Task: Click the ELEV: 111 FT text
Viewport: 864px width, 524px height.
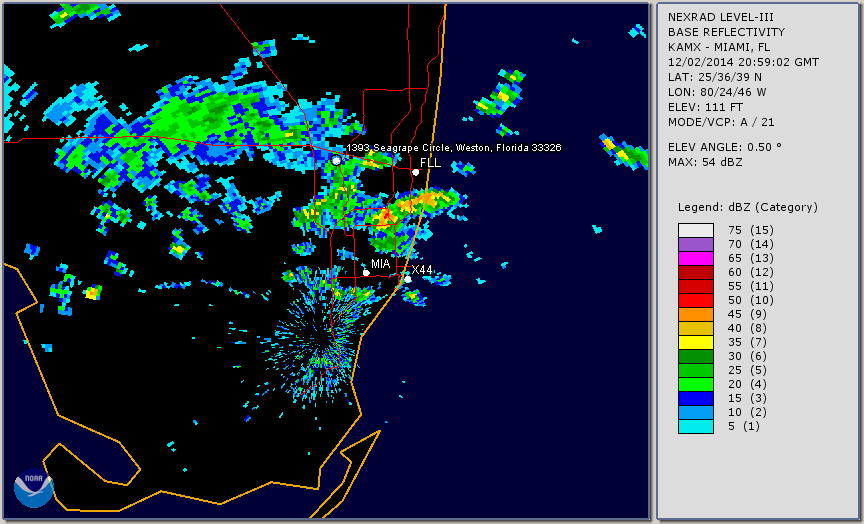Action: tap(705, 107)
